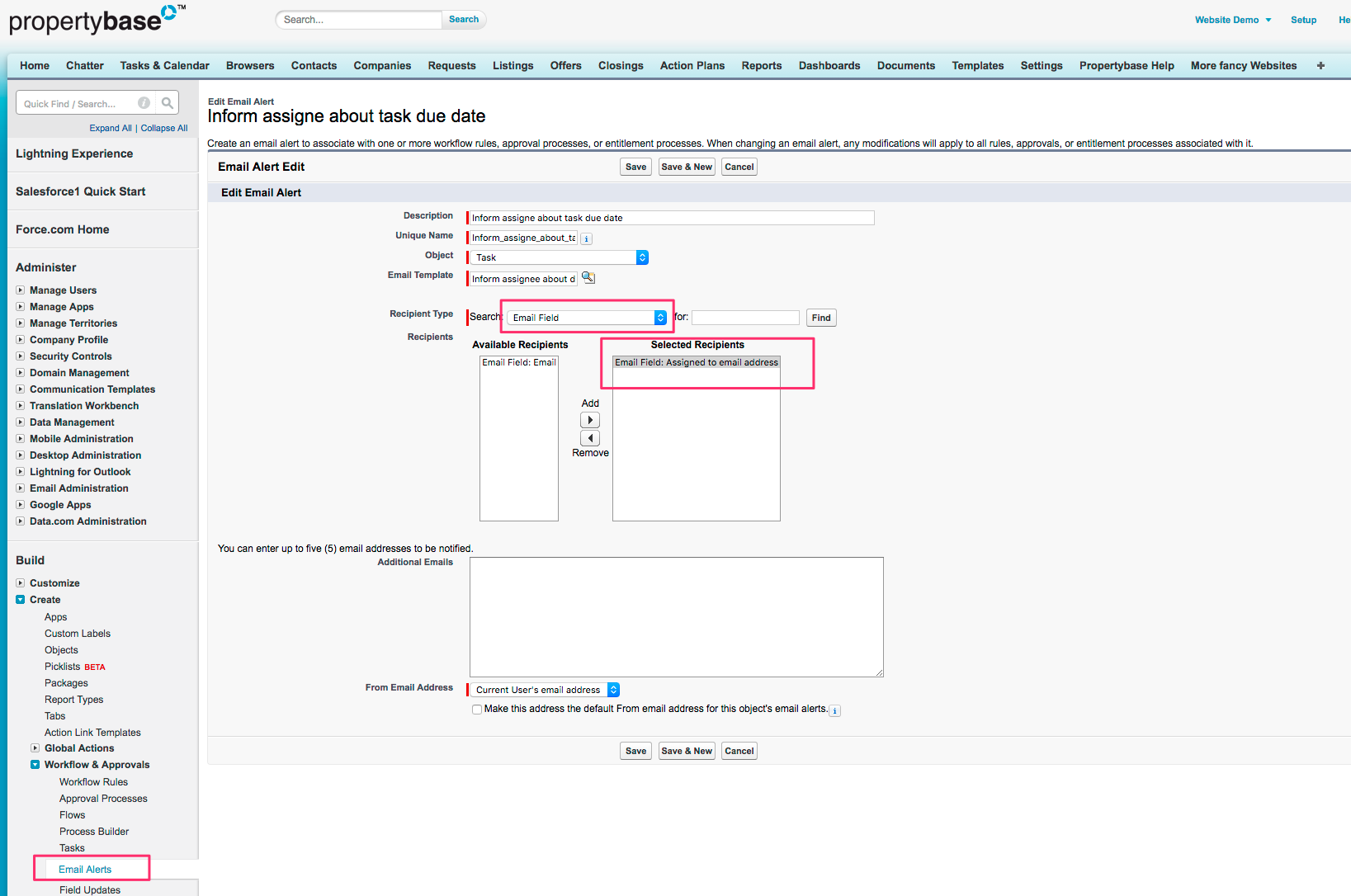Open the Templates tab
The height and width of the screenshot is (896, 1351).
click(978, 65)
